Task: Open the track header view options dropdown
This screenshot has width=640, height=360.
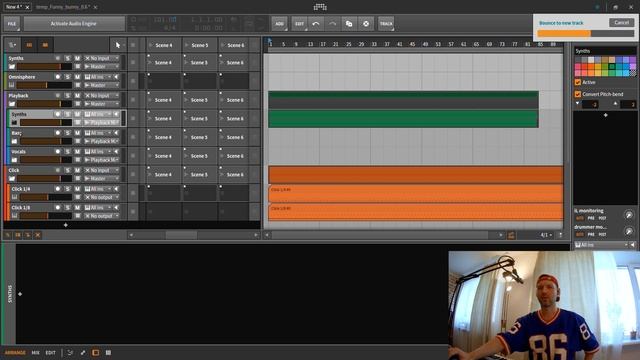Action: pyautogui.click(x=12, y=45)
